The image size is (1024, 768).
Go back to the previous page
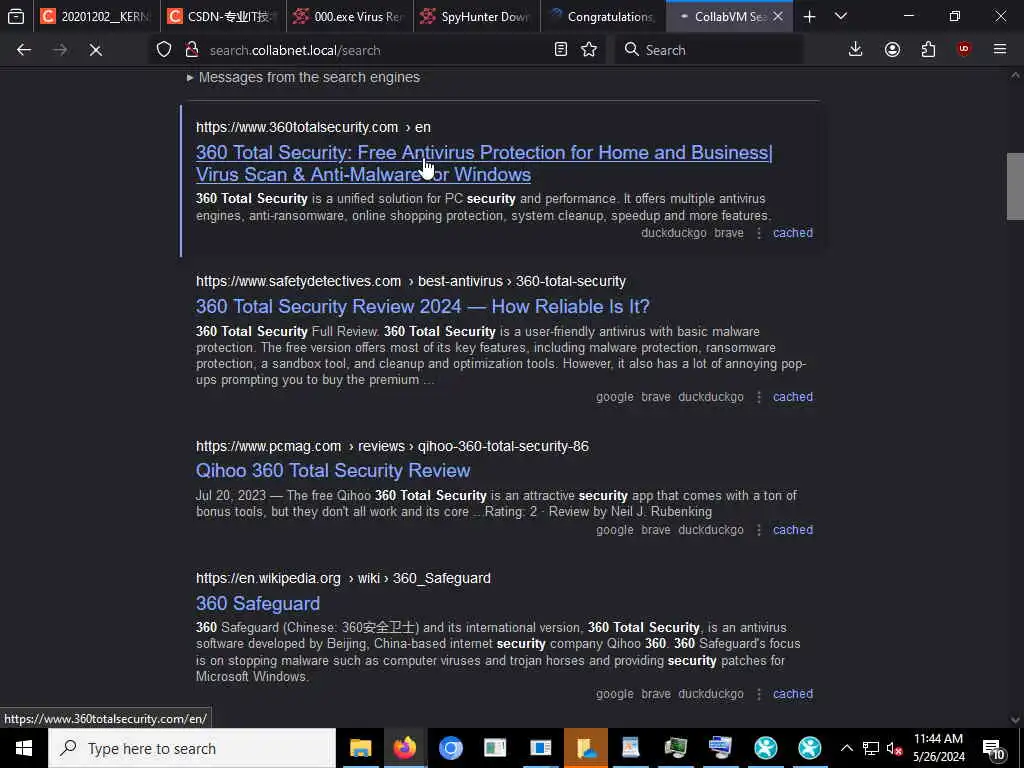coord(24,50)
